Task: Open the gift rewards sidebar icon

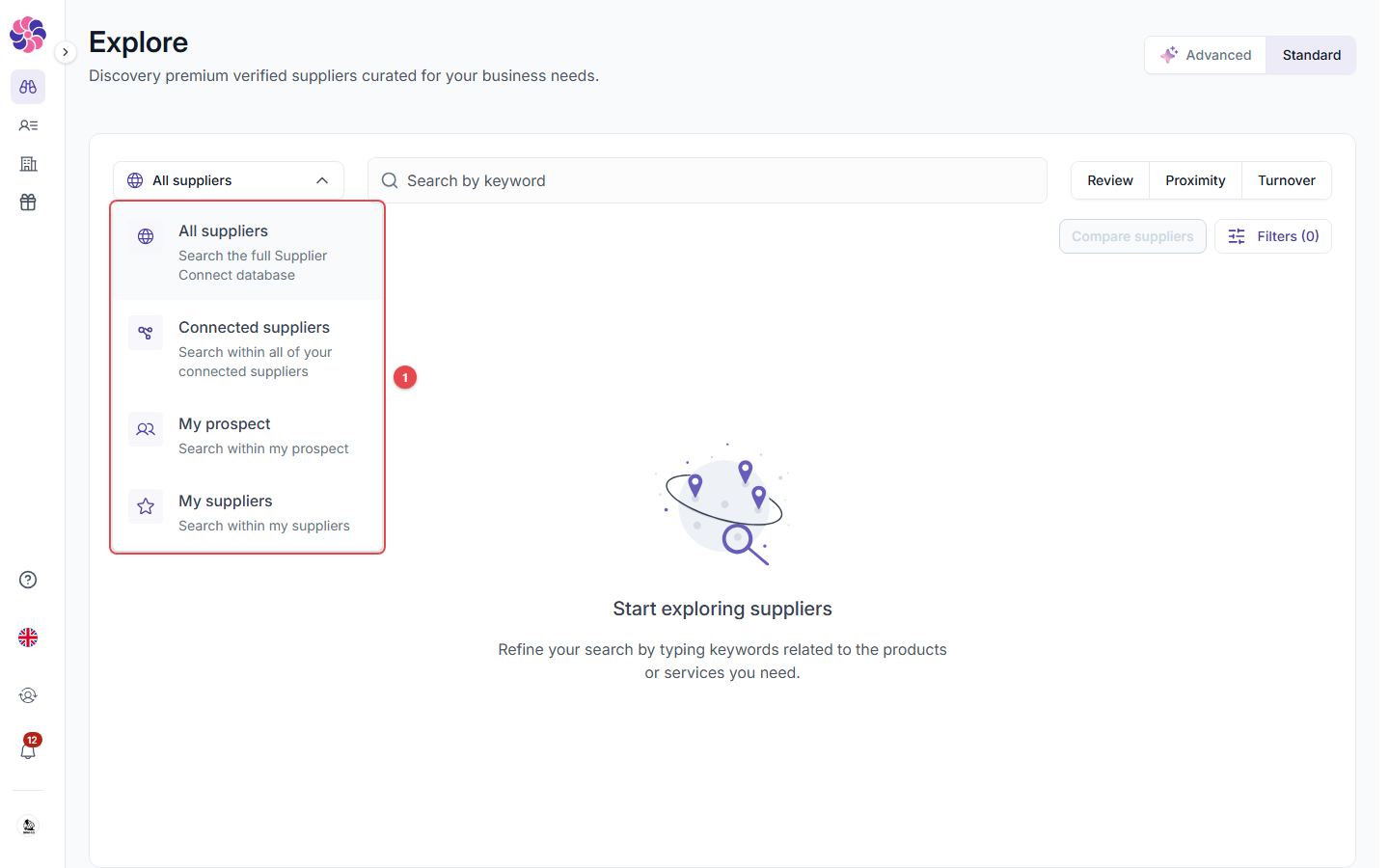Action: [x=28, y=203]
